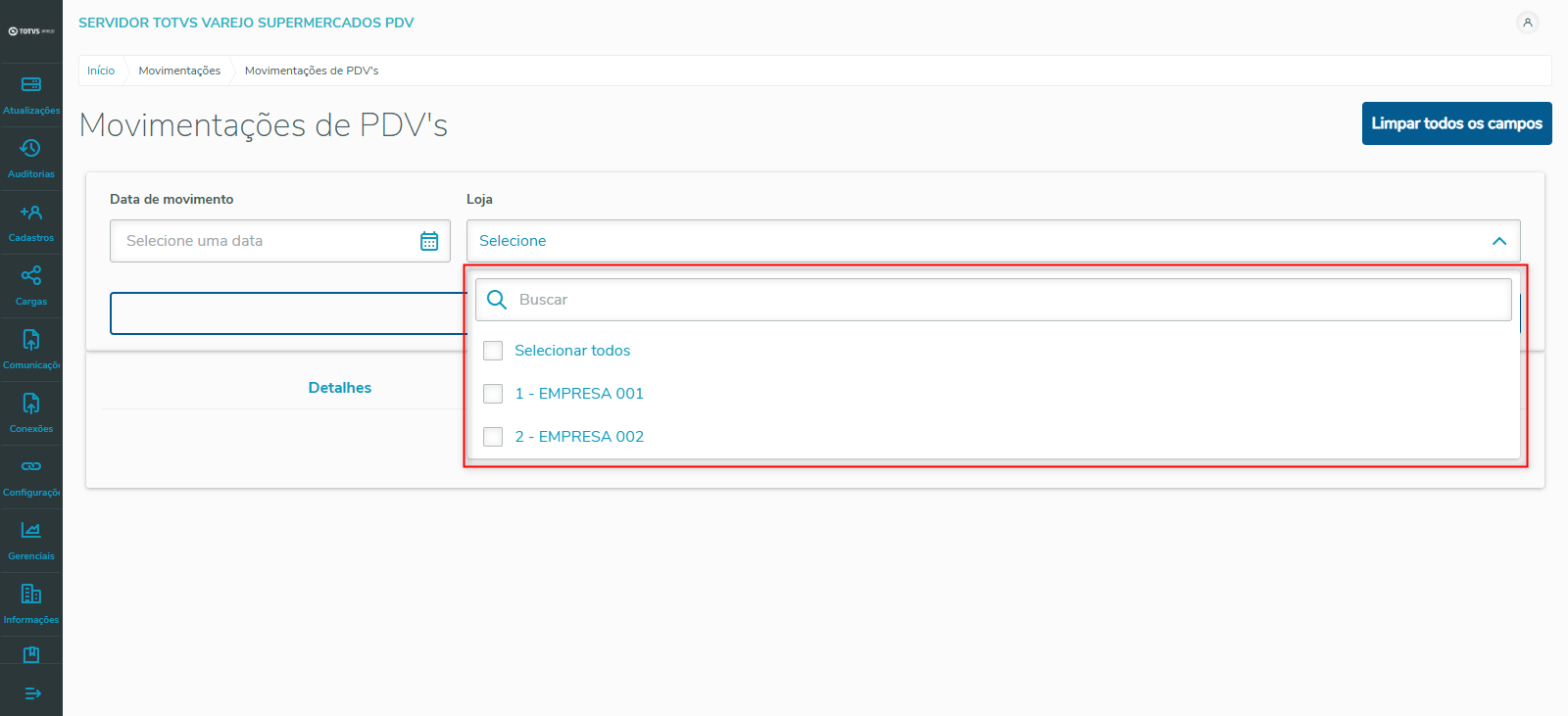Go to Movimentações breadcrumb

[179, 71]
